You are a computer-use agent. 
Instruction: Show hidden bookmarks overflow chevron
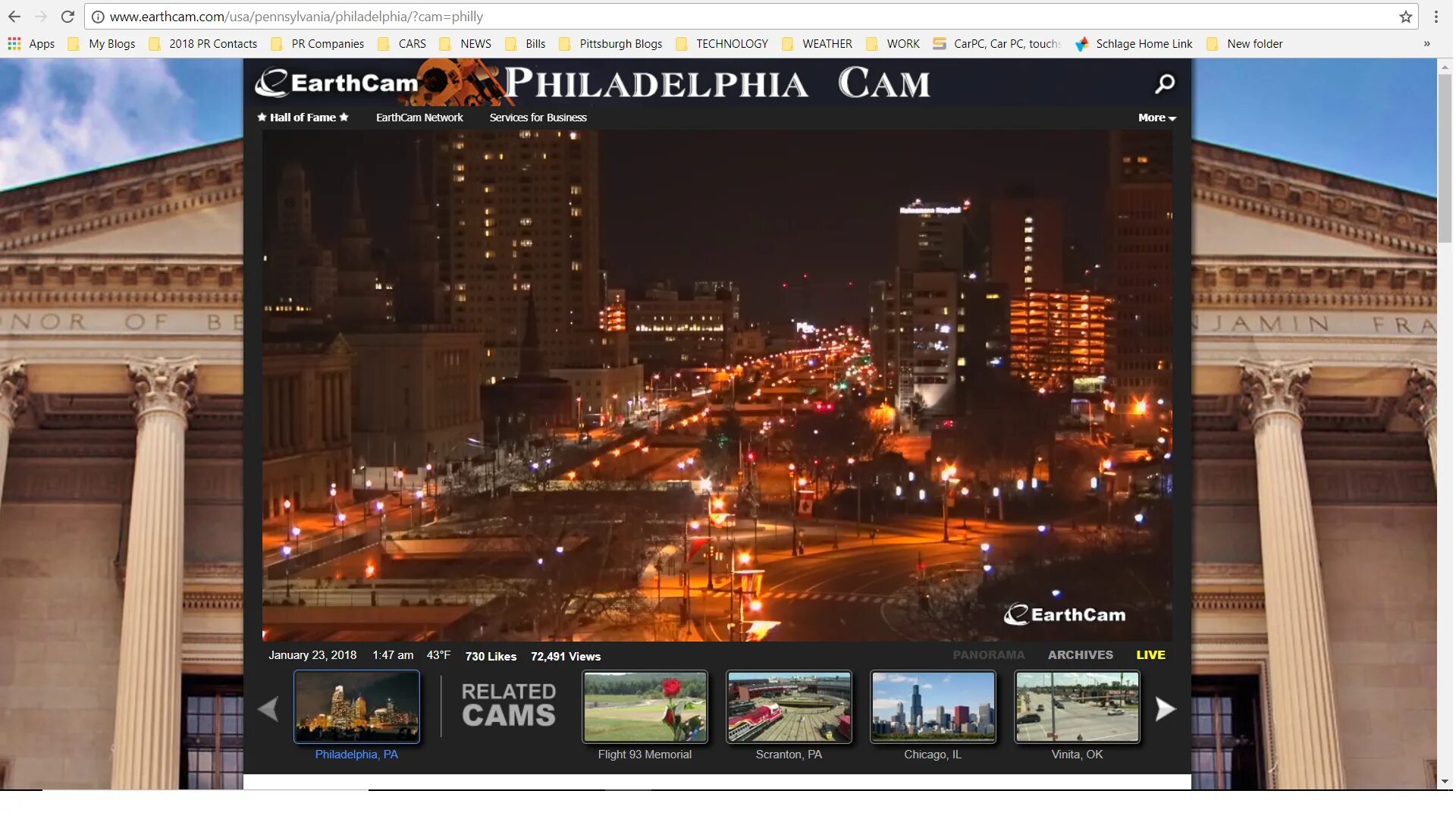pyautogui.click(x=1426, y=44)
